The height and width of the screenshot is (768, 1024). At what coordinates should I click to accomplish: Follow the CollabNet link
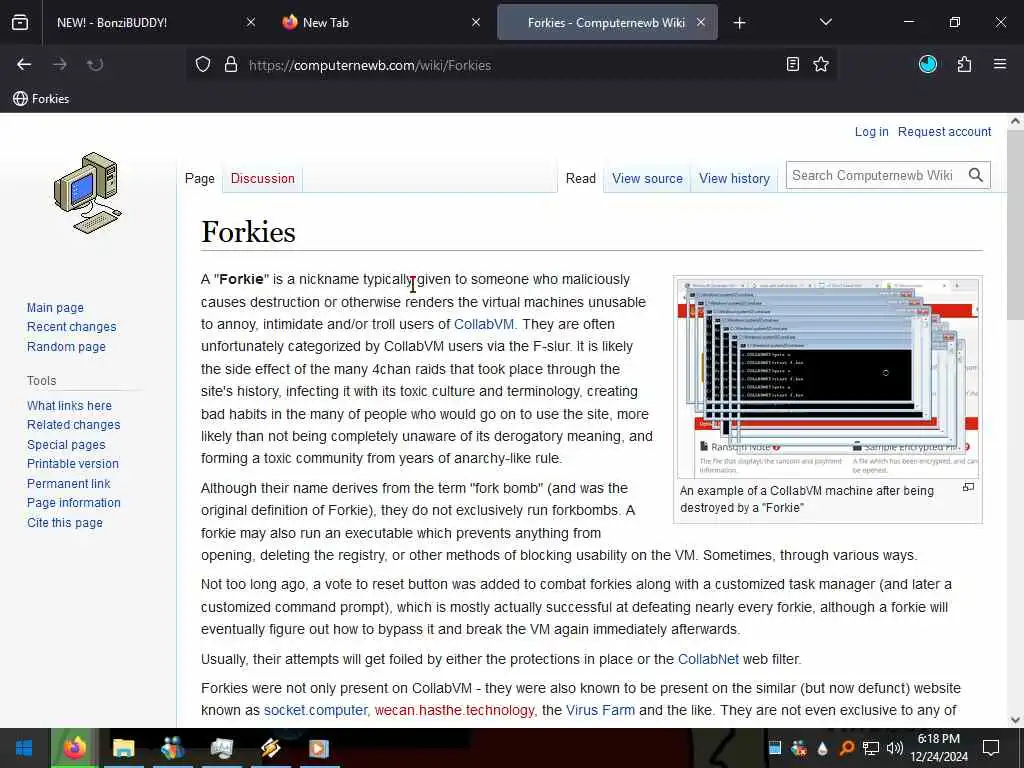click(x=708, y=659)
